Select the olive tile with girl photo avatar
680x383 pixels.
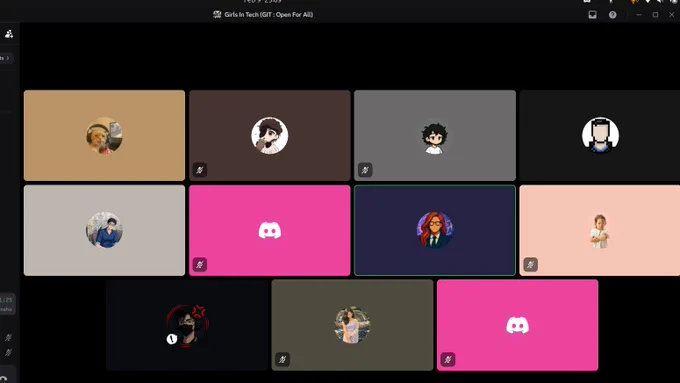pyautogui.click(x=352, y=325)
